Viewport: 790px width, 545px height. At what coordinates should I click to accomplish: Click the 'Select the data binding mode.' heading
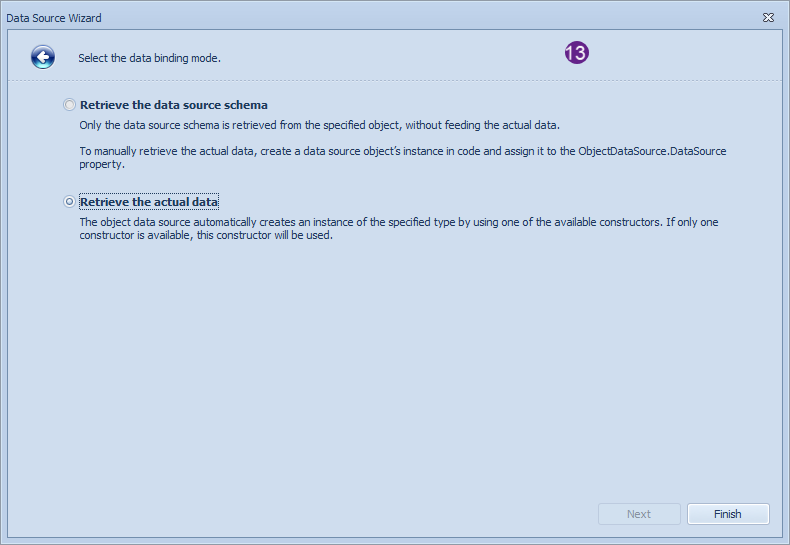coord(149,58)
